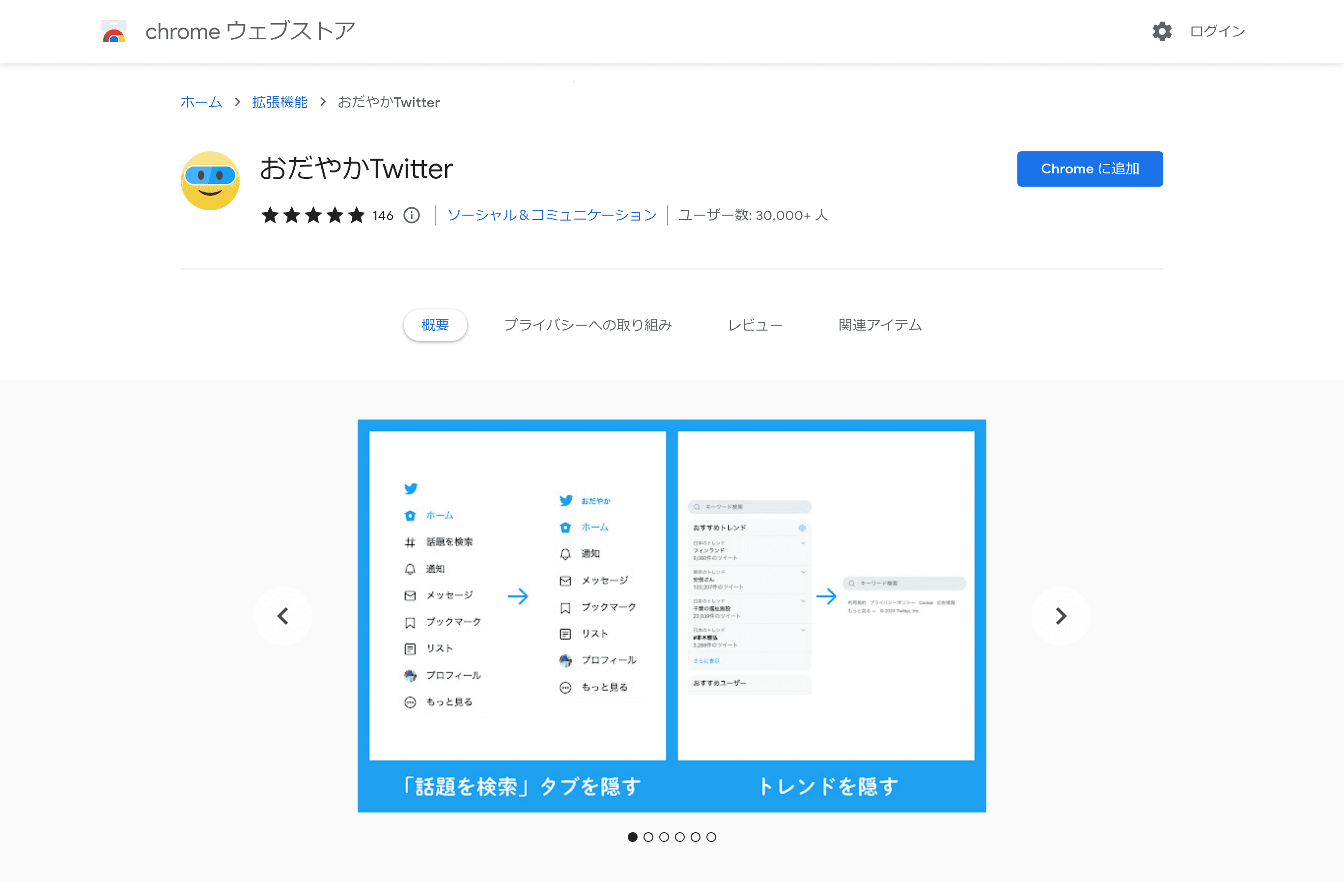Open 拡張機能 breadcrumb link
1344x896 pixels.
pos(280,102)
